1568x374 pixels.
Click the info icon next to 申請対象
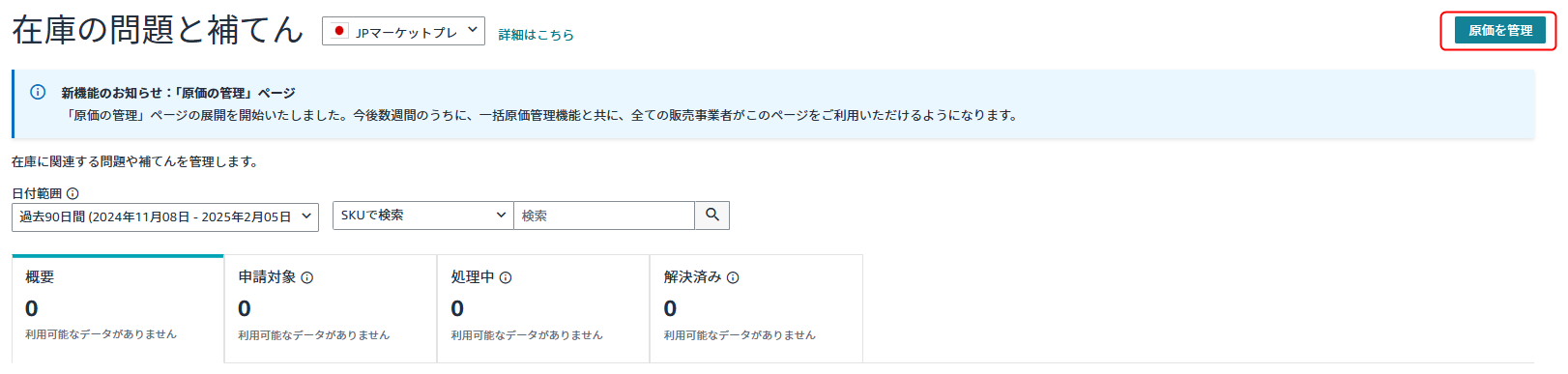click(x=307, y=277)
